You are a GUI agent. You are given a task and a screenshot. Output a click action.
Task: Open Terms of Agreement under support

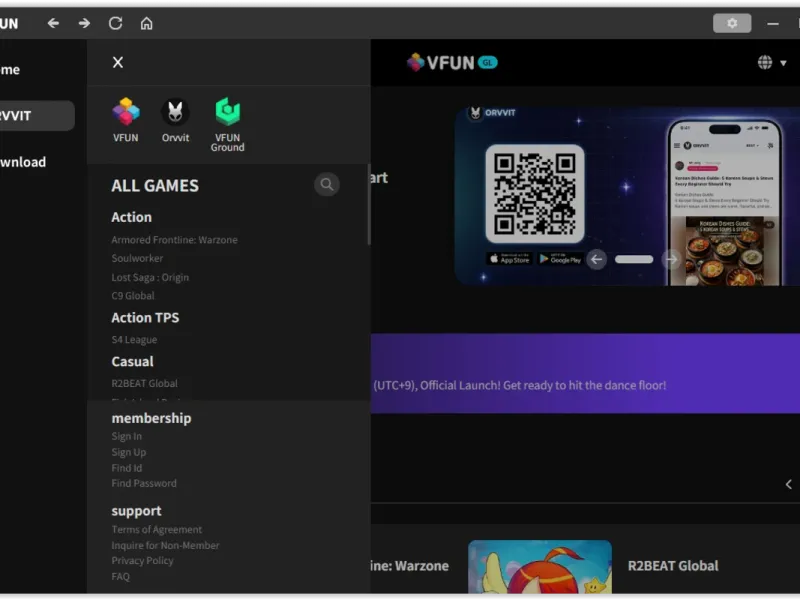pos(157,530)
